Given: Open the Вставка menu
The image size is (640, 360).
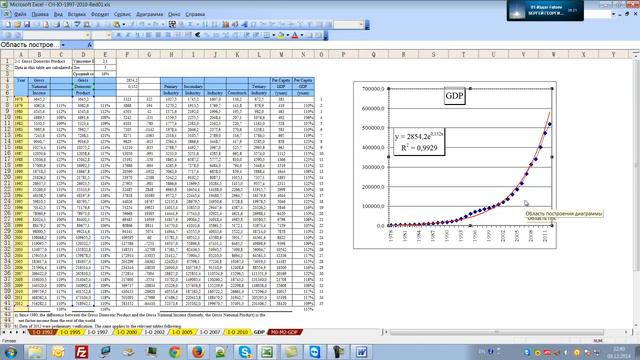Looking at the screenshot, I should (x=77, y=14).
